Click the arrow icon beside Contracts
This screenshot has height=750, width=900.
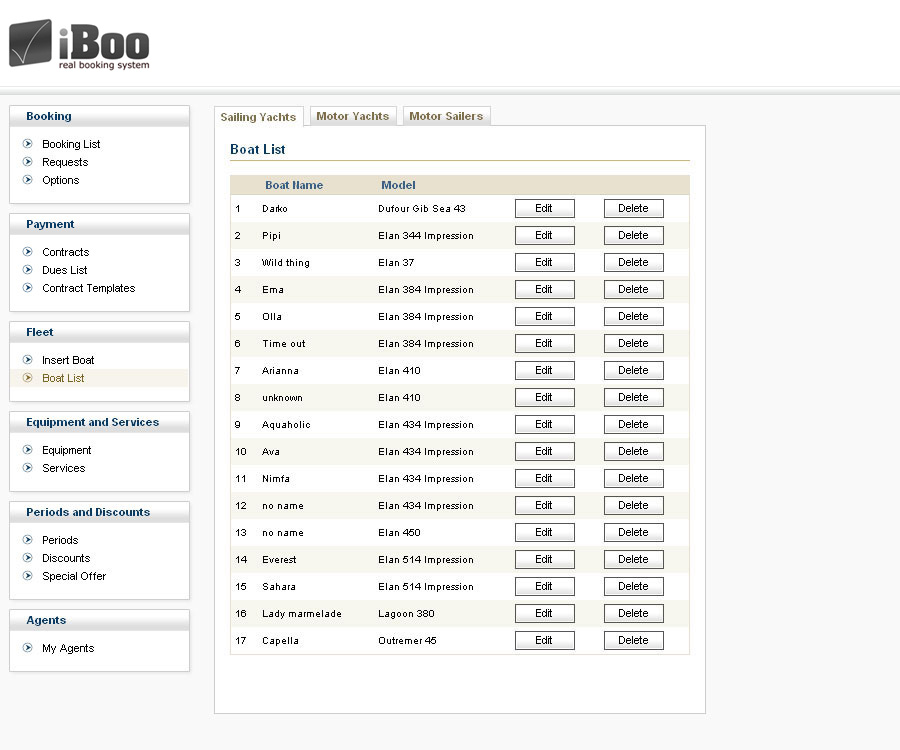tap(28, 252)
